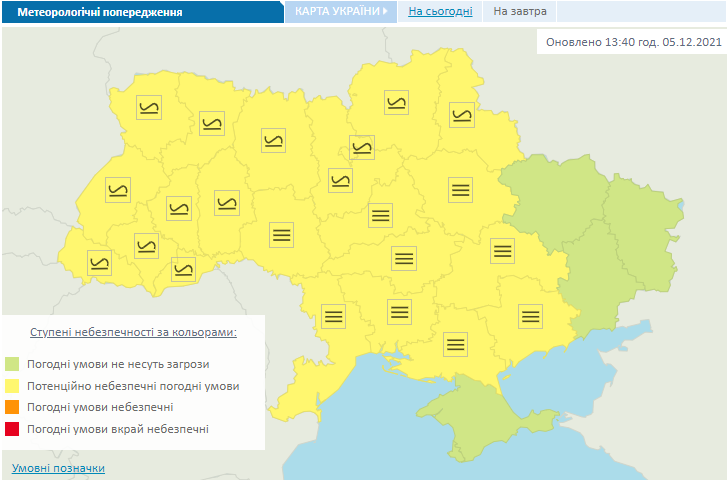Click the warning icon on Sumy region

click(462, 114)
